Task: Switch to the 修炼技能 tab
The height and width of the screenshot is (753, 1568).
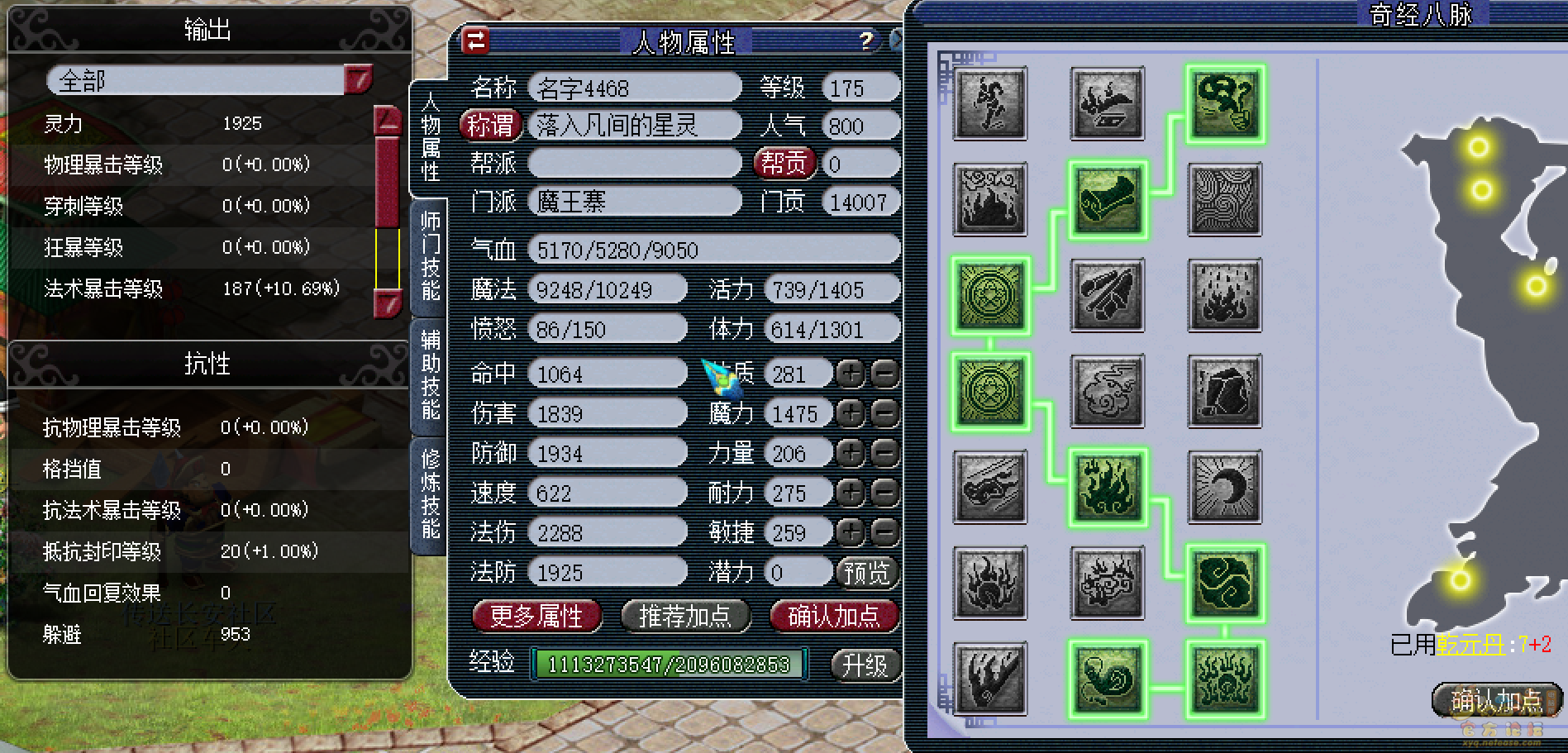Action: click(430, 494)
